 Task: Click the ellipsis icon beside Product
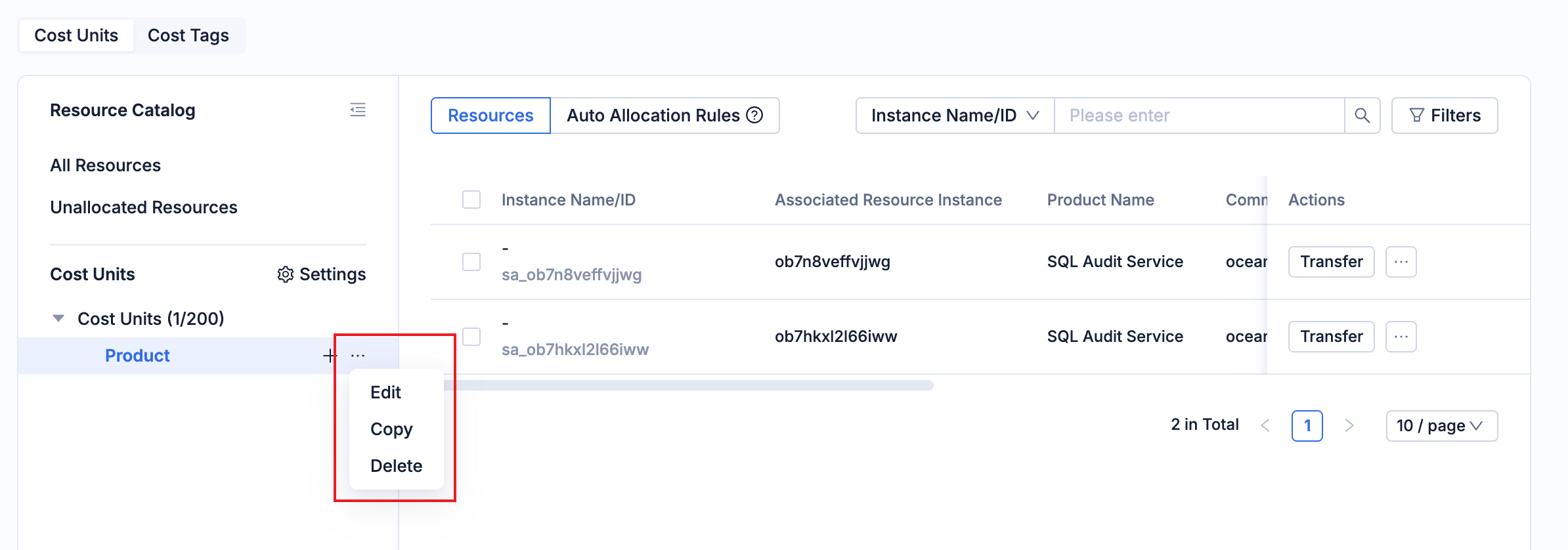[358, 356]
